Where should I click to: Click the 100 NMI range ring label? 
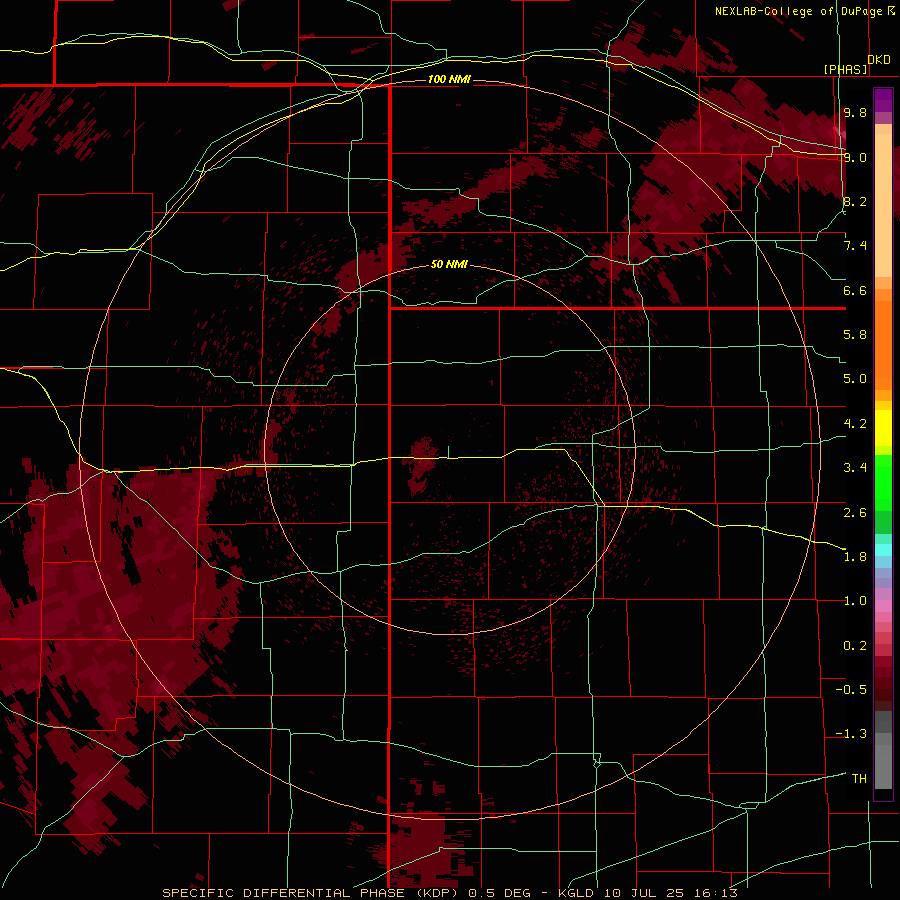click(449, 79)
